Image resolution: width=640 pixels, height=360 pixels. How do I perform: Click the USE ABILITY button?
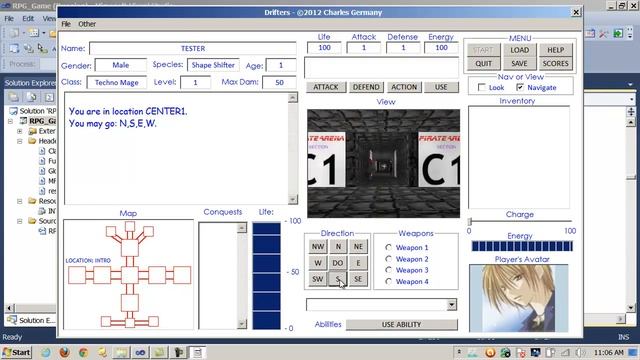coord(402,324)
